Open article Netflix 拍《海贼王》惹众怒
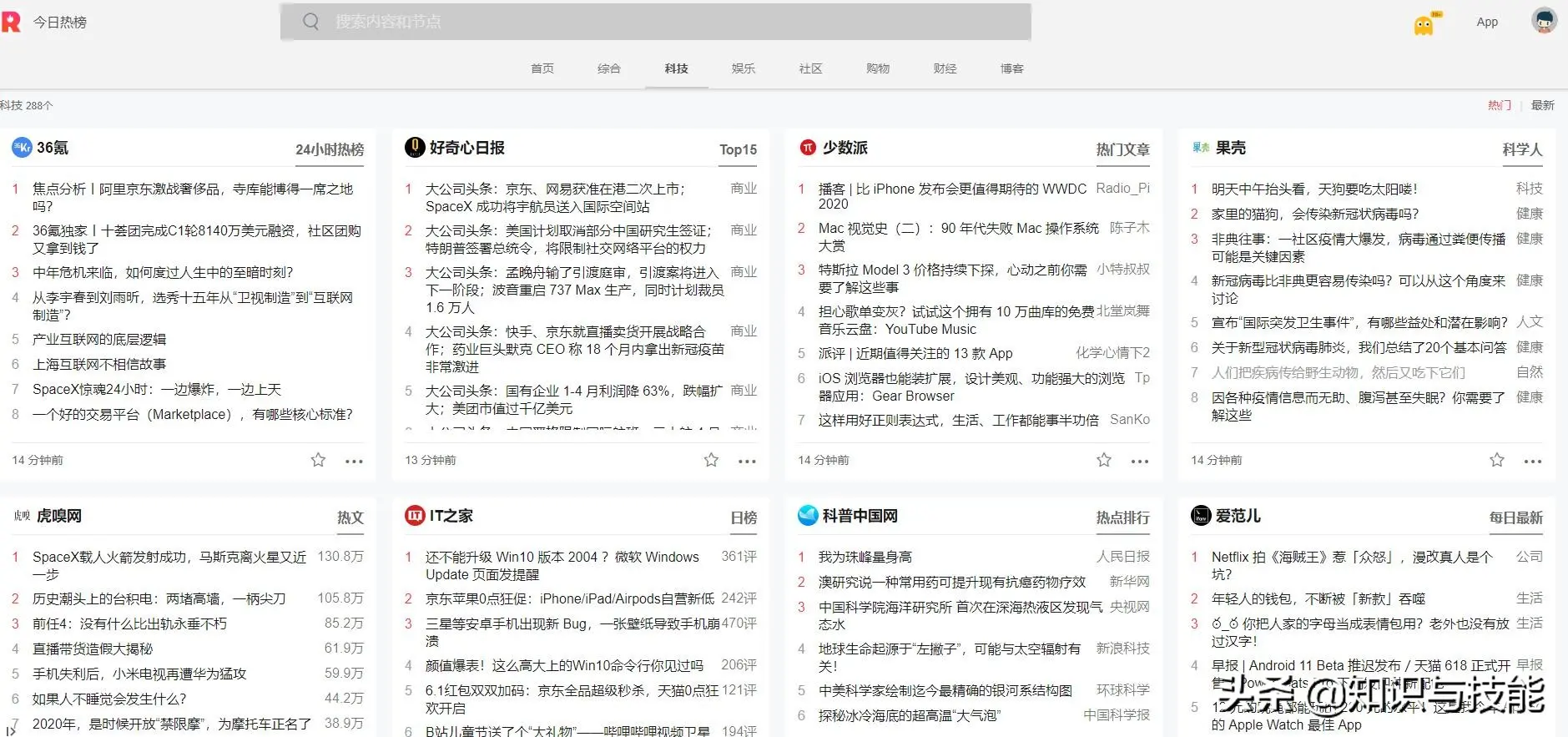The height and width of the screenshot is (737, 1568). [x=1352, y=566]
